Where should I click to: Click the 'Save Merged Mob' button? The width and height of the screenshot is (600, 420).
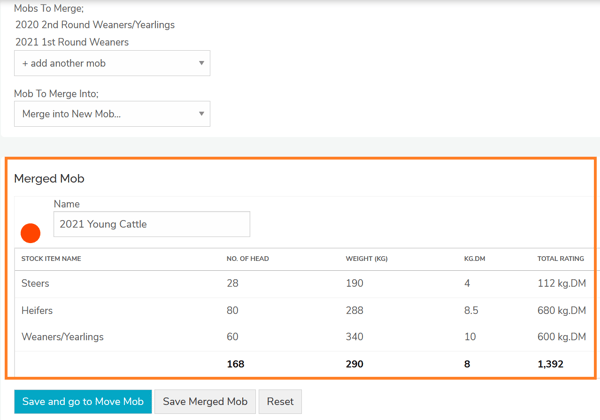[x=205, y=402]
